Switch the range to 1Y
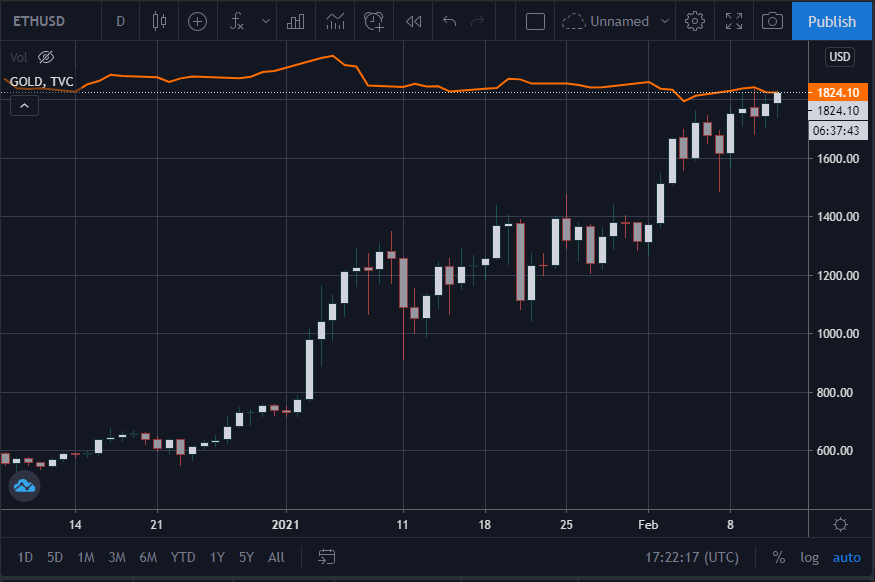 tap(217, 557)
